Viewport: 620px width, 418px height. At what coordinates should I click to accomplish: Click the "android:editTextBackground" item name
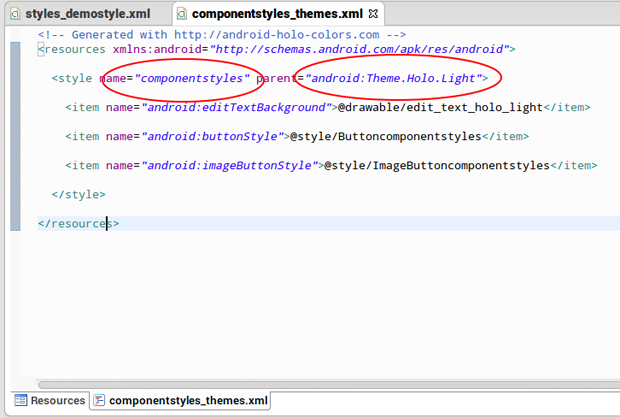[236, 108]
